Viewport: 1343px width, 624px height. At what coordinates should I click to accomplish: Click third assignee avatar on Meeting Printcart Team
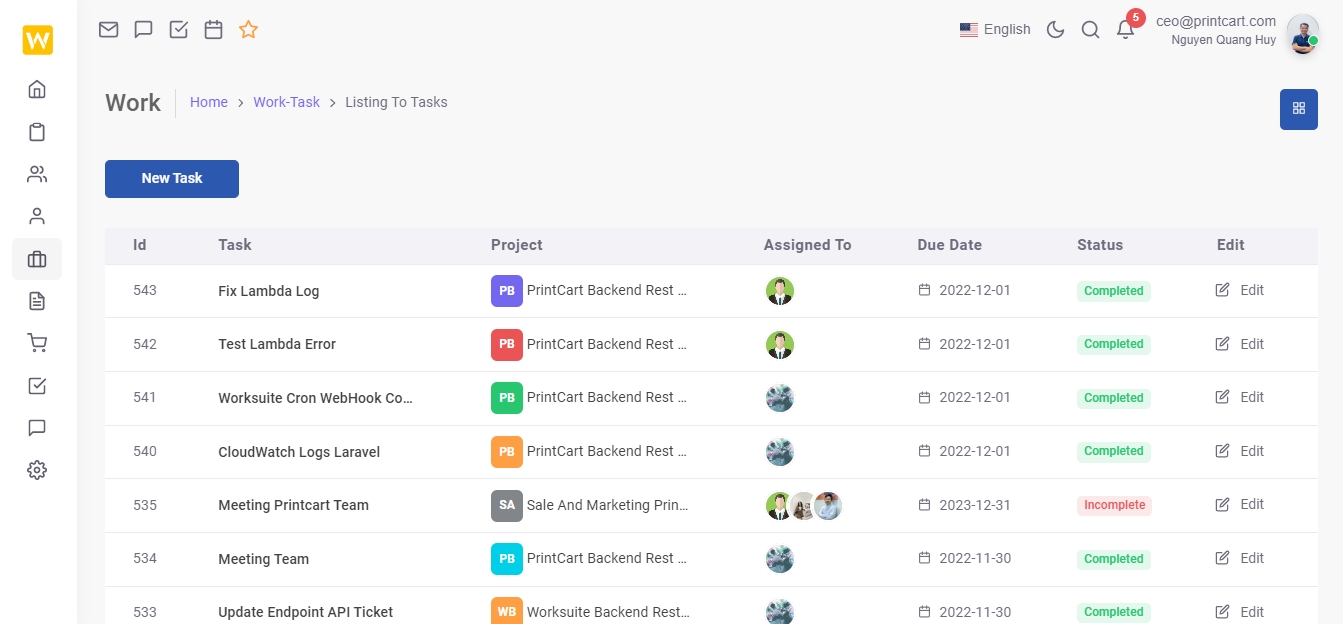828,506
